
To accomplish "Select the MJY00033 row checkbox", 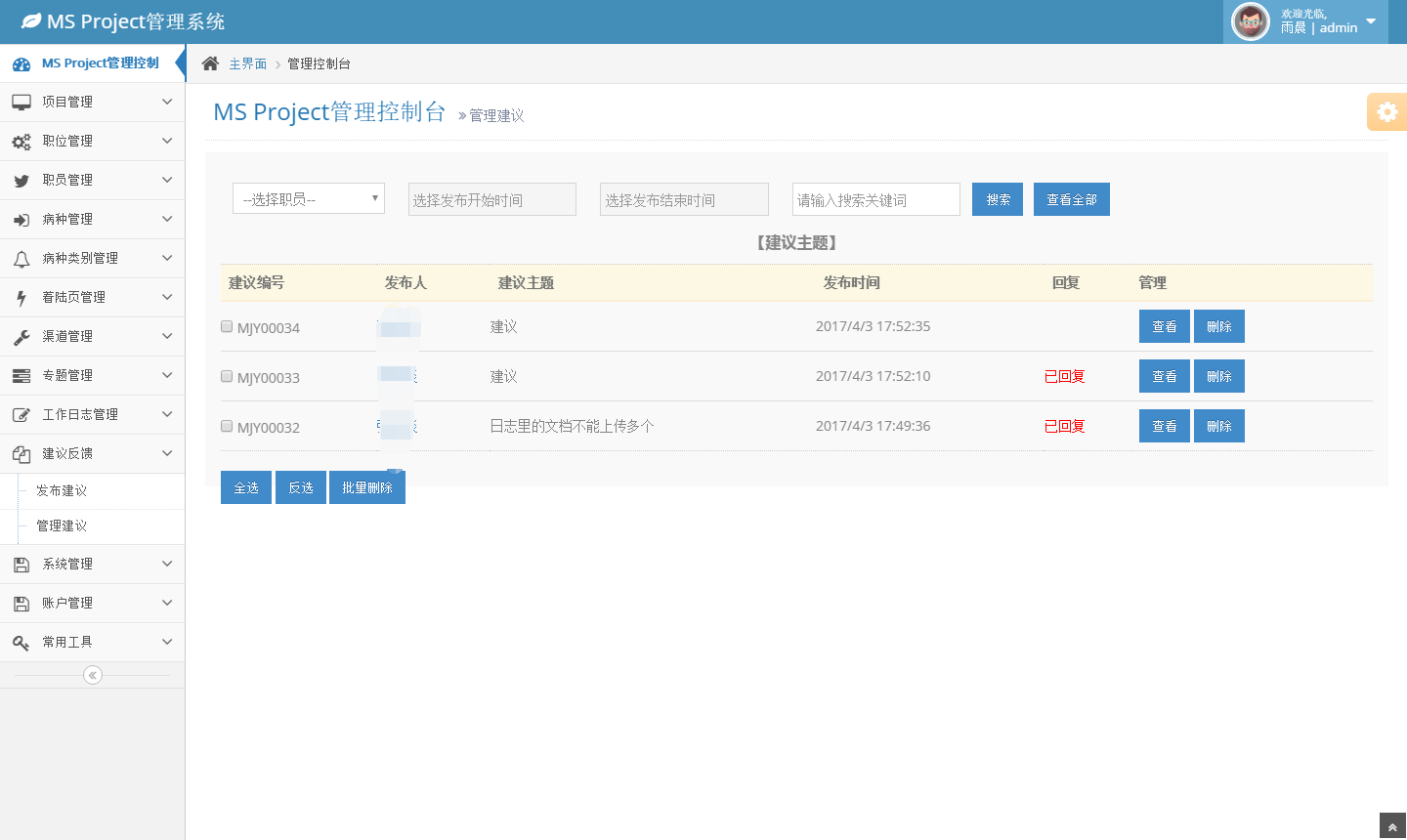I will coord(227,376).
